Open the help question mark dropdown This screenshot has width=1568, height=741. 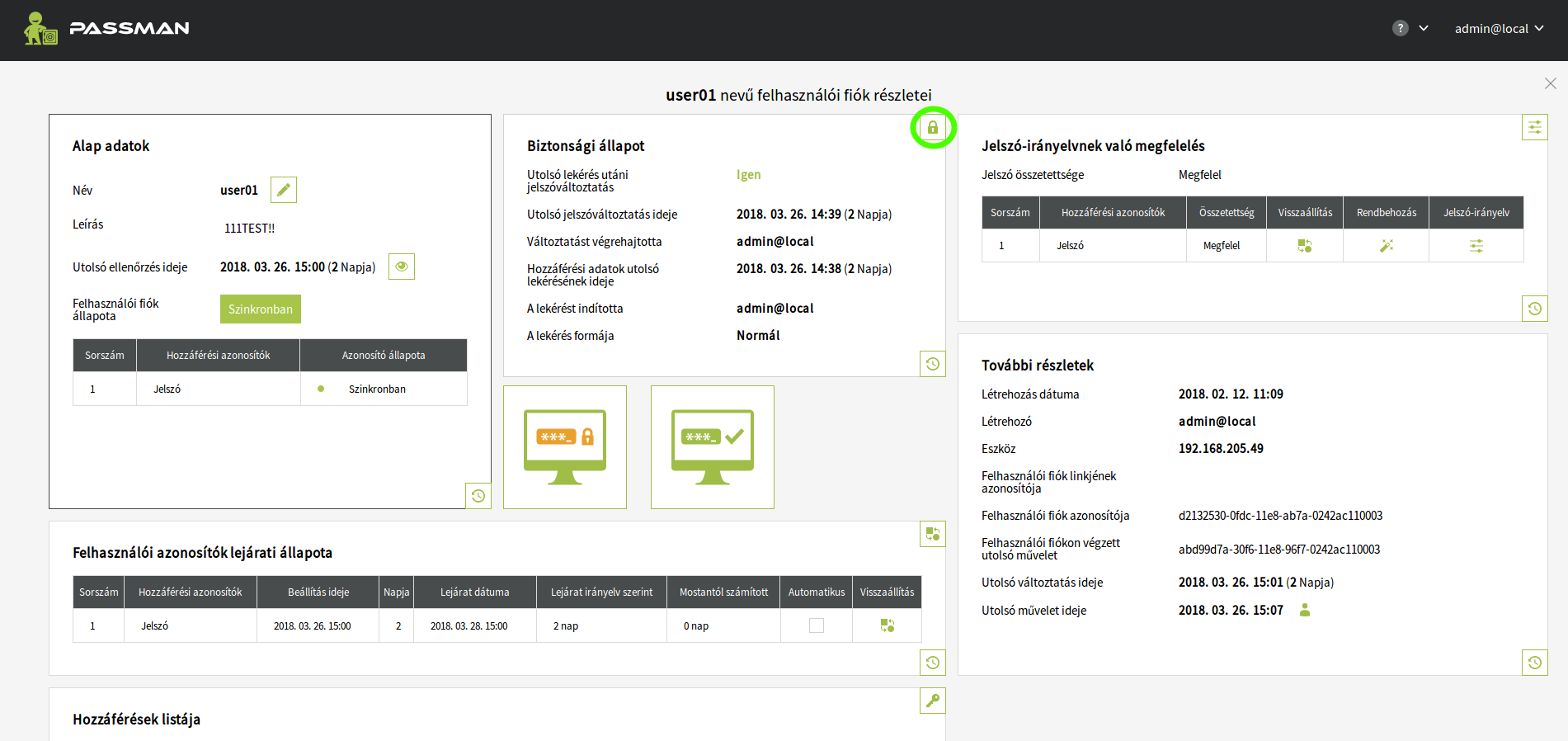(1410, 29)
